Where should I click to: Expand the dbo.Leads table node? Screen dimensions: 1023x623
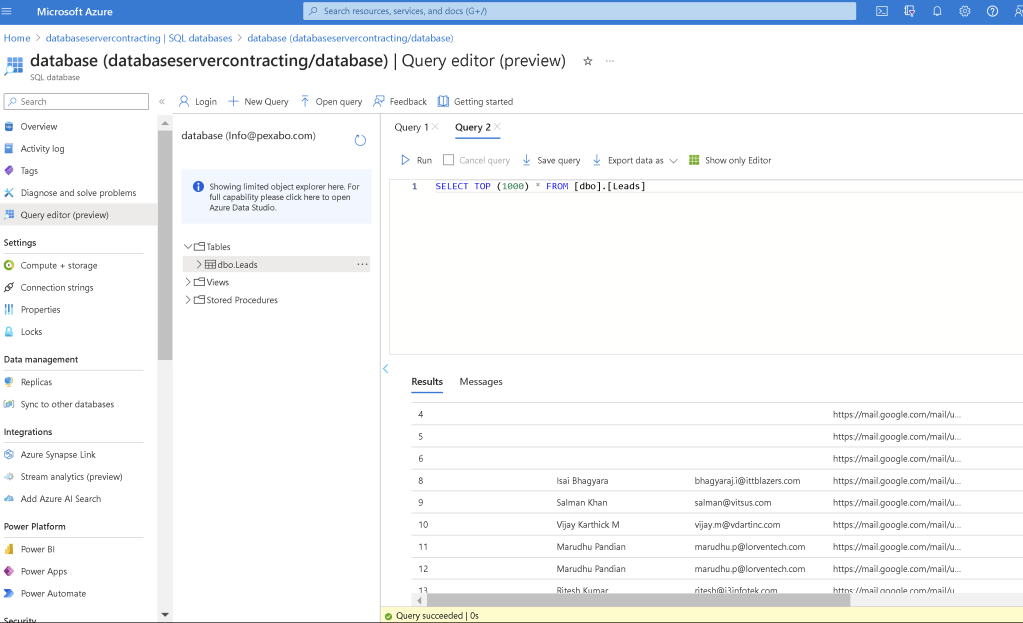(x=199, y=264)
